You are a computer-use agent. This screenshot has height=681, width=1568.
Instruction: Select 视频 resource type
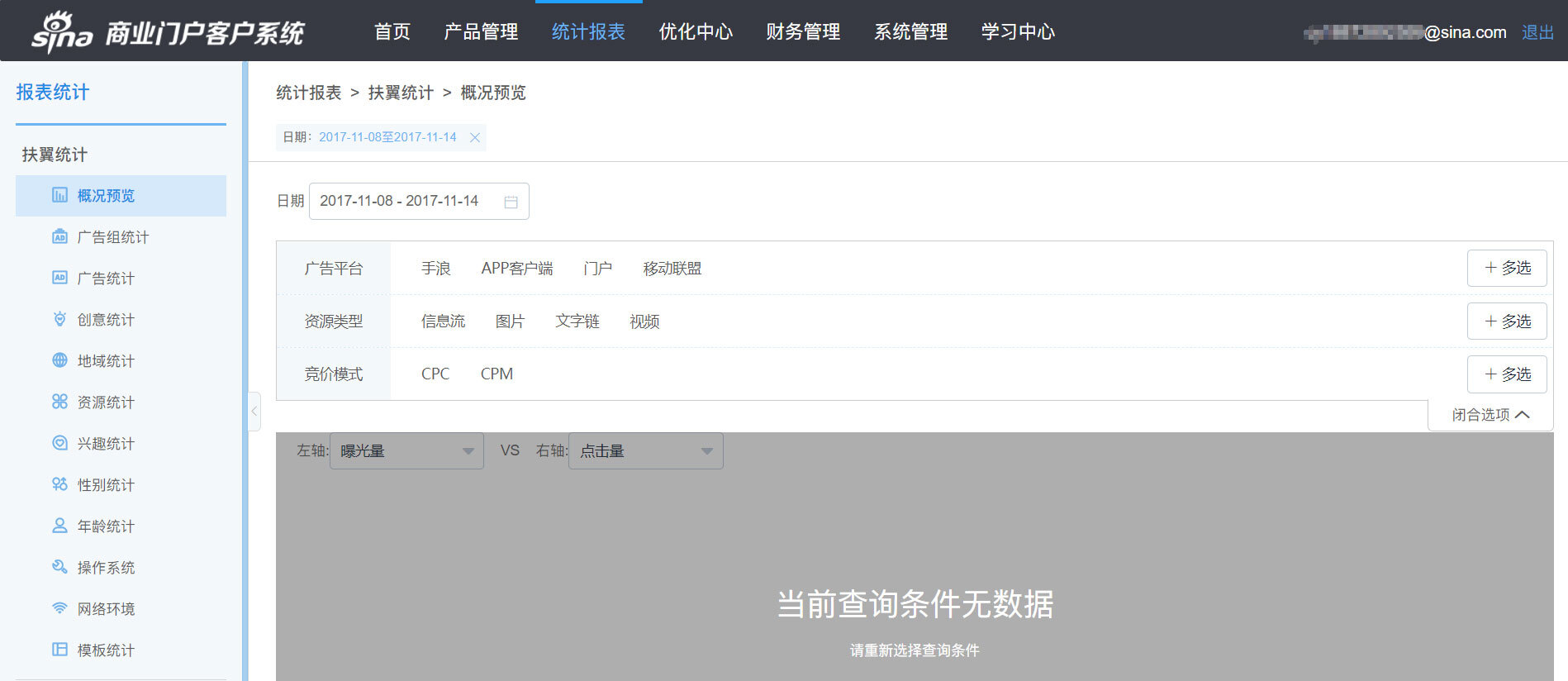tap(644, 321)
